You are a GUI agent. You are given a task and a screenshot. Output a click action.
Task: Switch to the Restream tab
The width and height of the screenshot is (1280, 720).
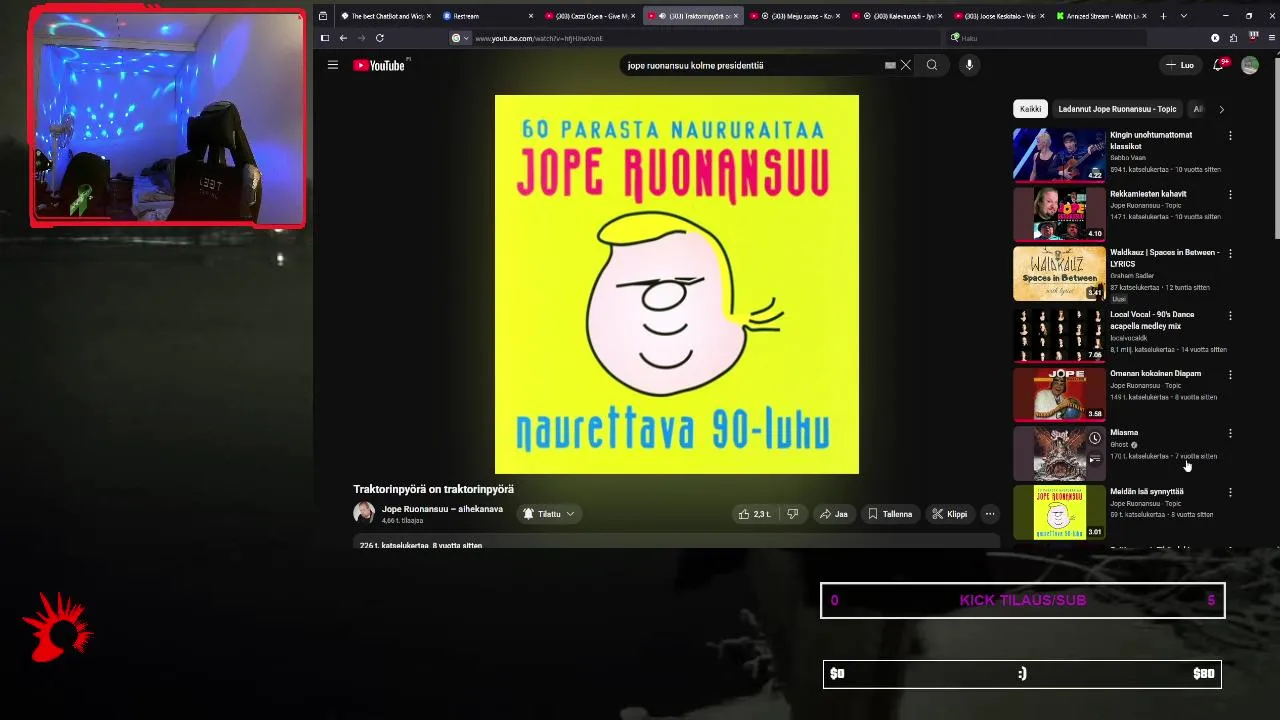click(488, 16)
